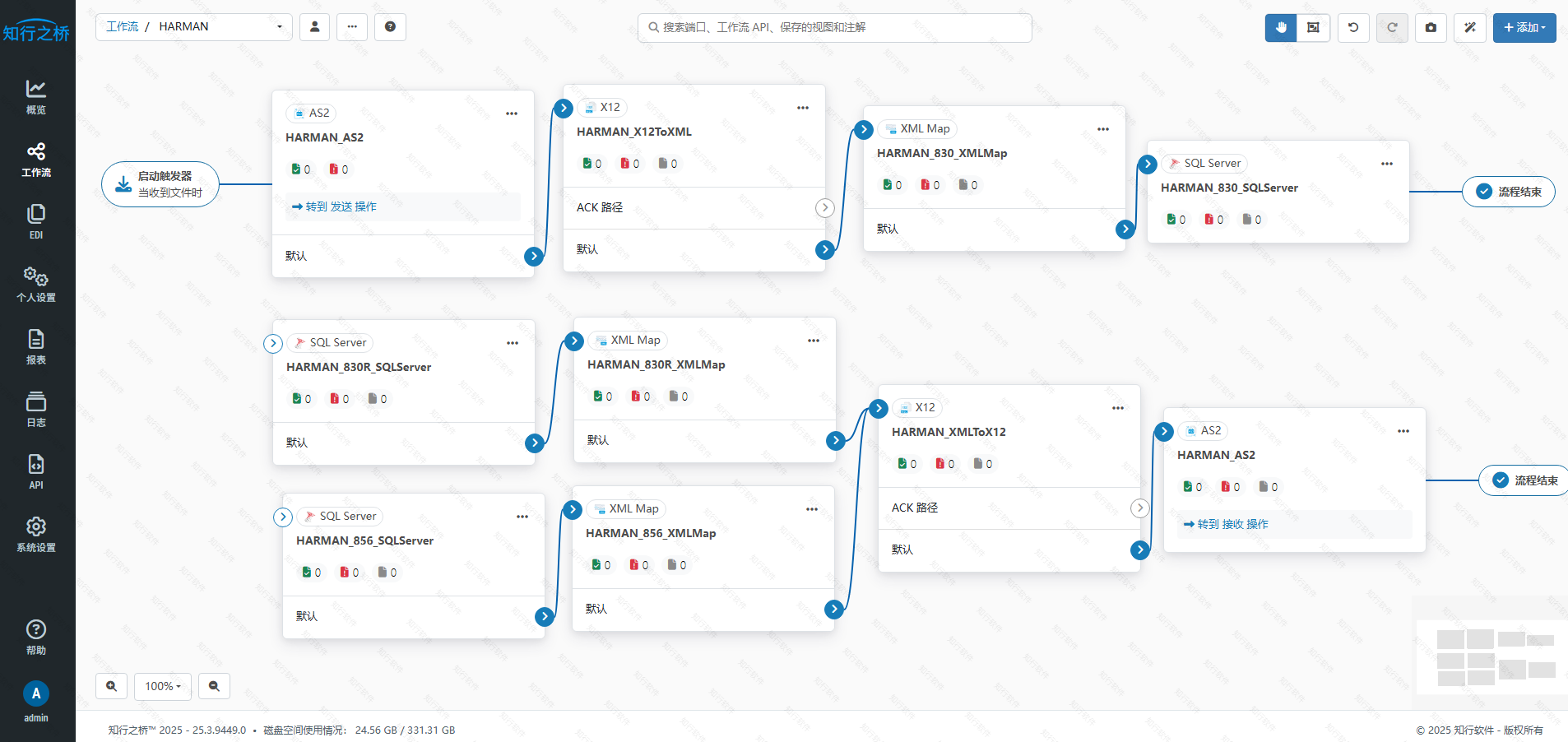
Task: Switch to box selection mode toggle
Action: tap(1313, 27)
